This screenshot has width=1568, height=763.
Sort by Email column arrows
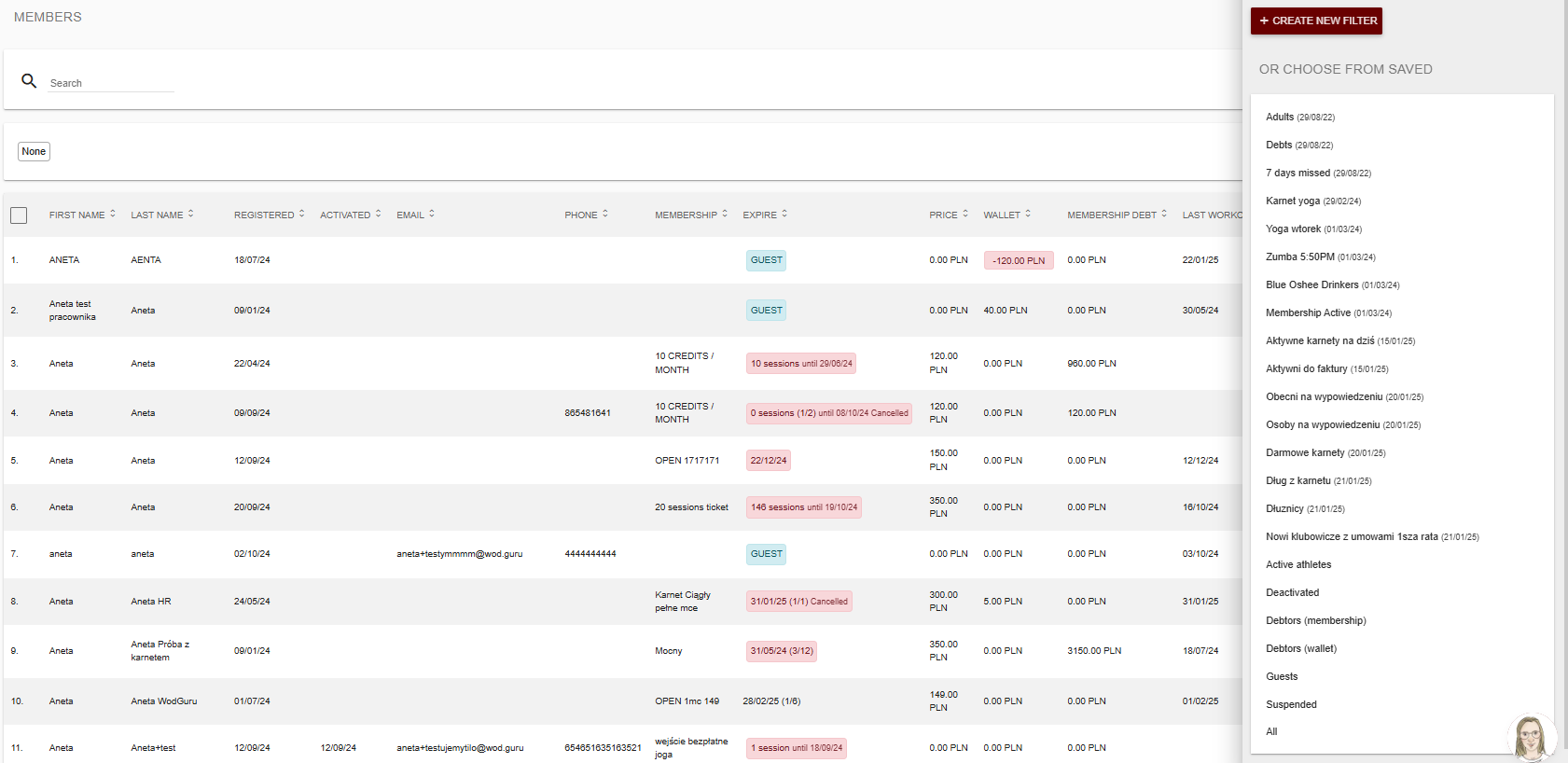(432, 214)
